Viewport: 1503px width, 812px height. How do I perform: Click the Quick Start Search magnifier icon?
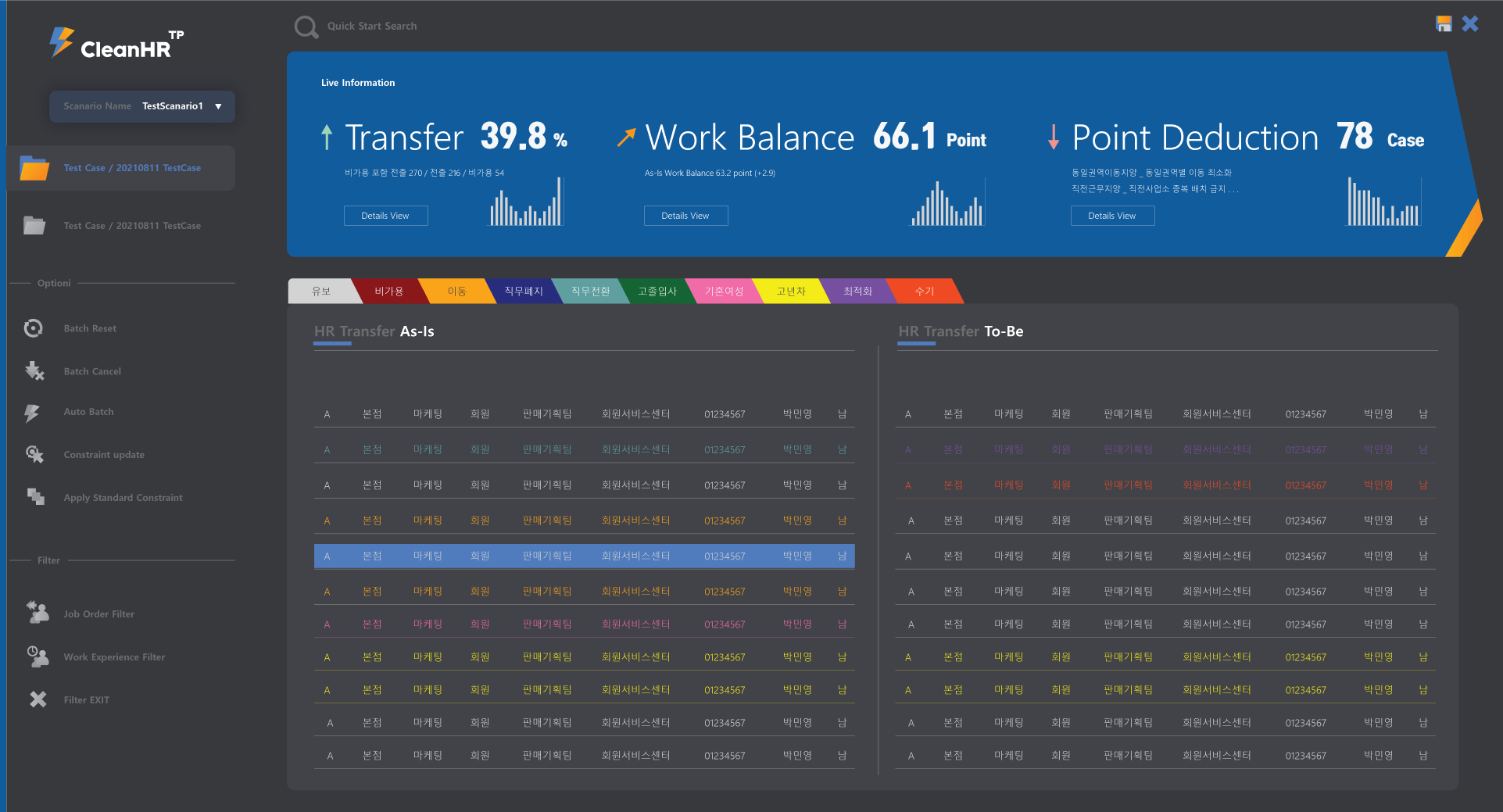pos(306,27)
